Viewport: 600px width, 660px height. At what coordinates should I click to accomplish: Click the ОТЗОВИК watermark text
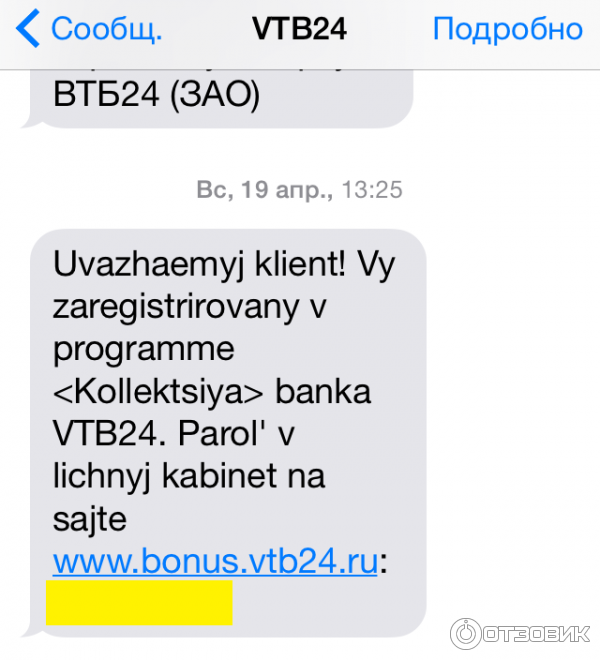coord(536,634)
